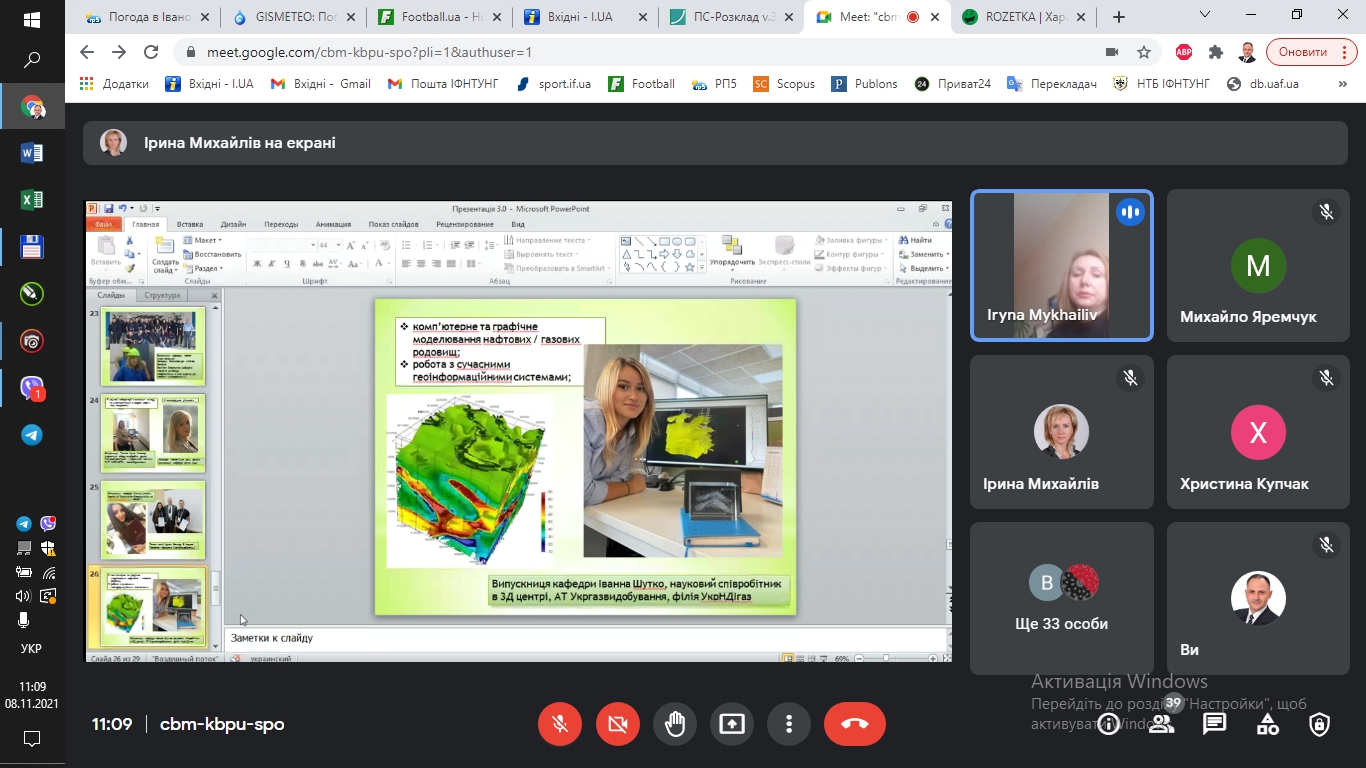Switch УКР input language indicator
This screenshot has width=1366, height=768.
[x=31, y=649]
